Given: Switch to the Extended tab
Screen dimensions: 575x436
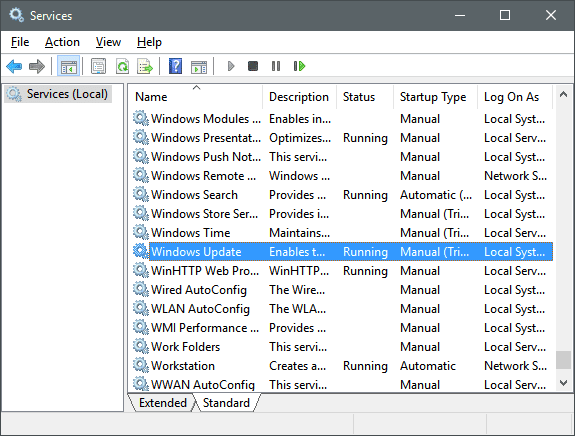Looking at the screenshot, I should (x=163, y=403).
